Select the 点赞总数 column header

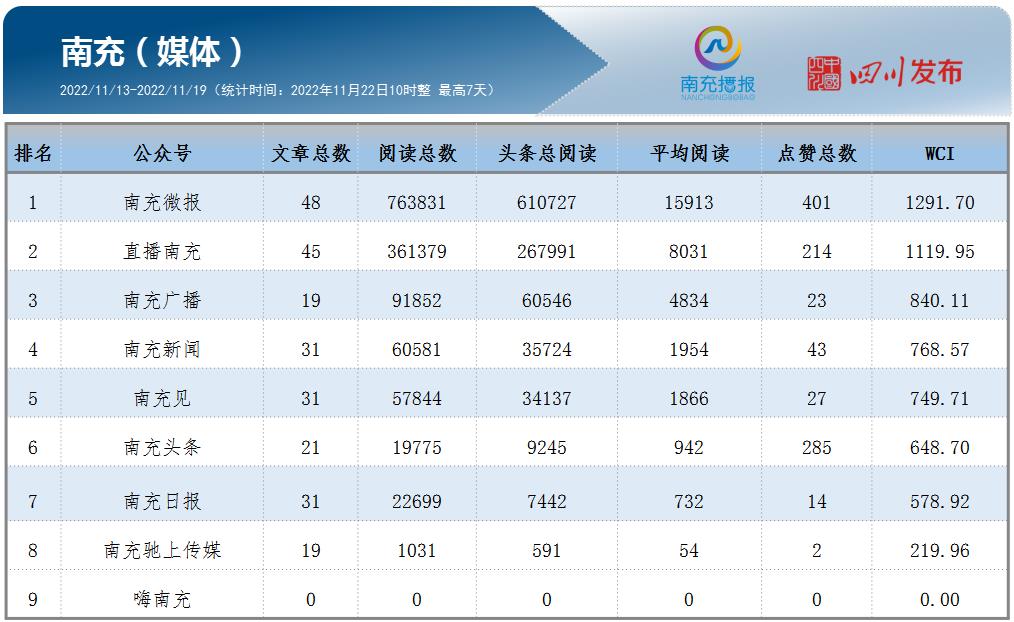tap(817, 153)
